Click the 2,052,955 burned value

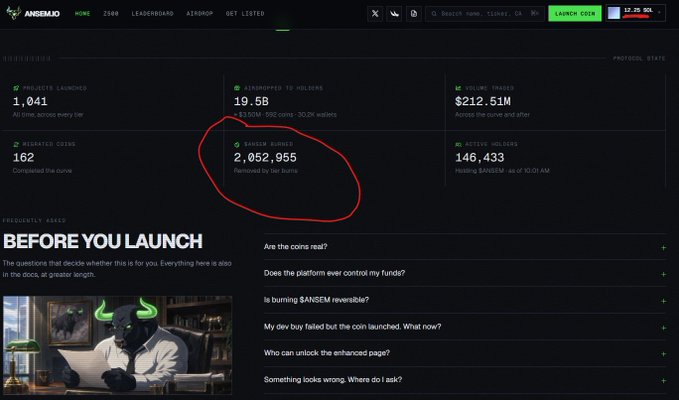[265, 158]
